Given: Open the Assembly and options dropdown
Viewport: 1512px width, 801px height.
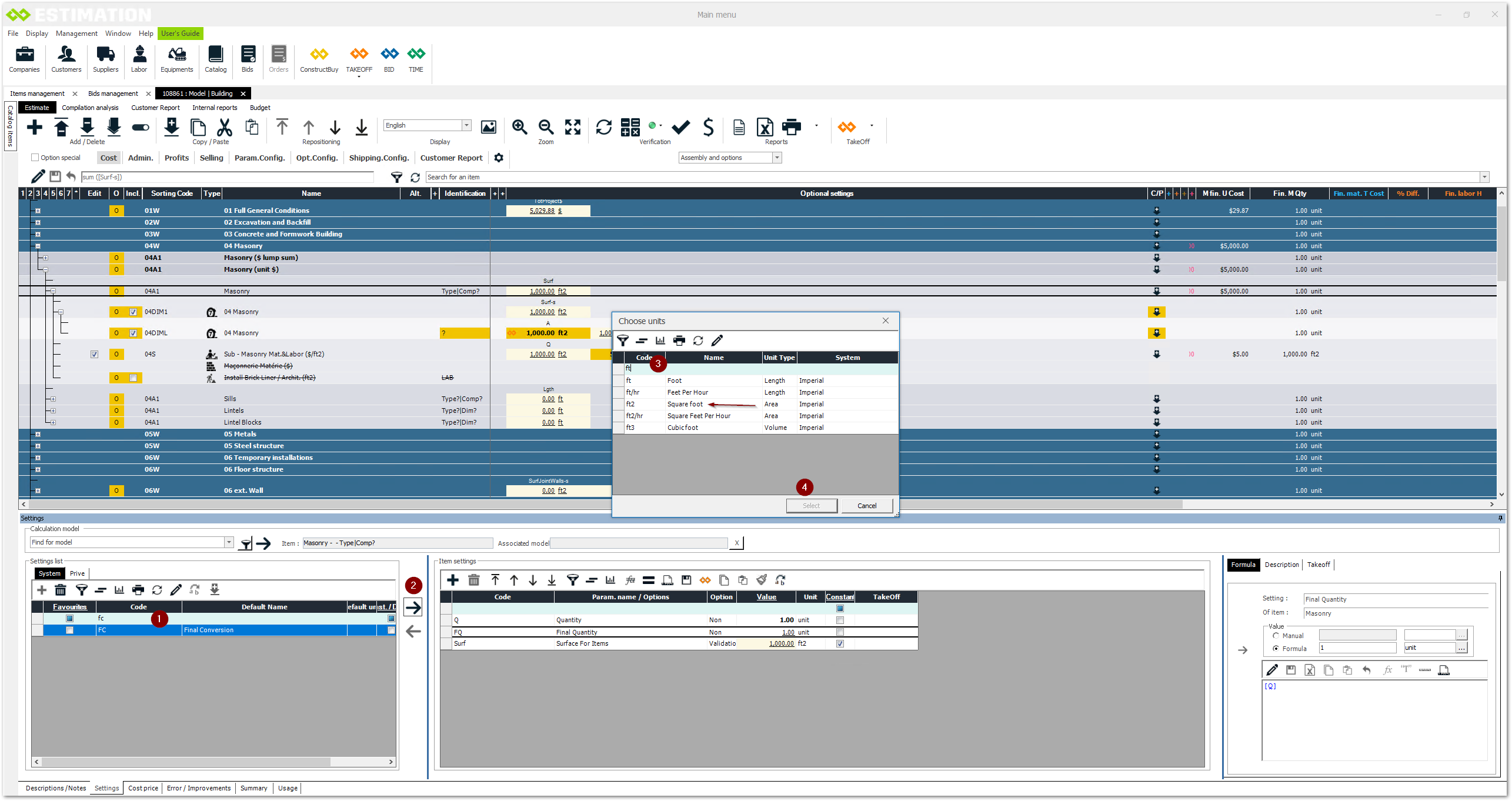Looking at the screenshot, I should click(777, 158).
